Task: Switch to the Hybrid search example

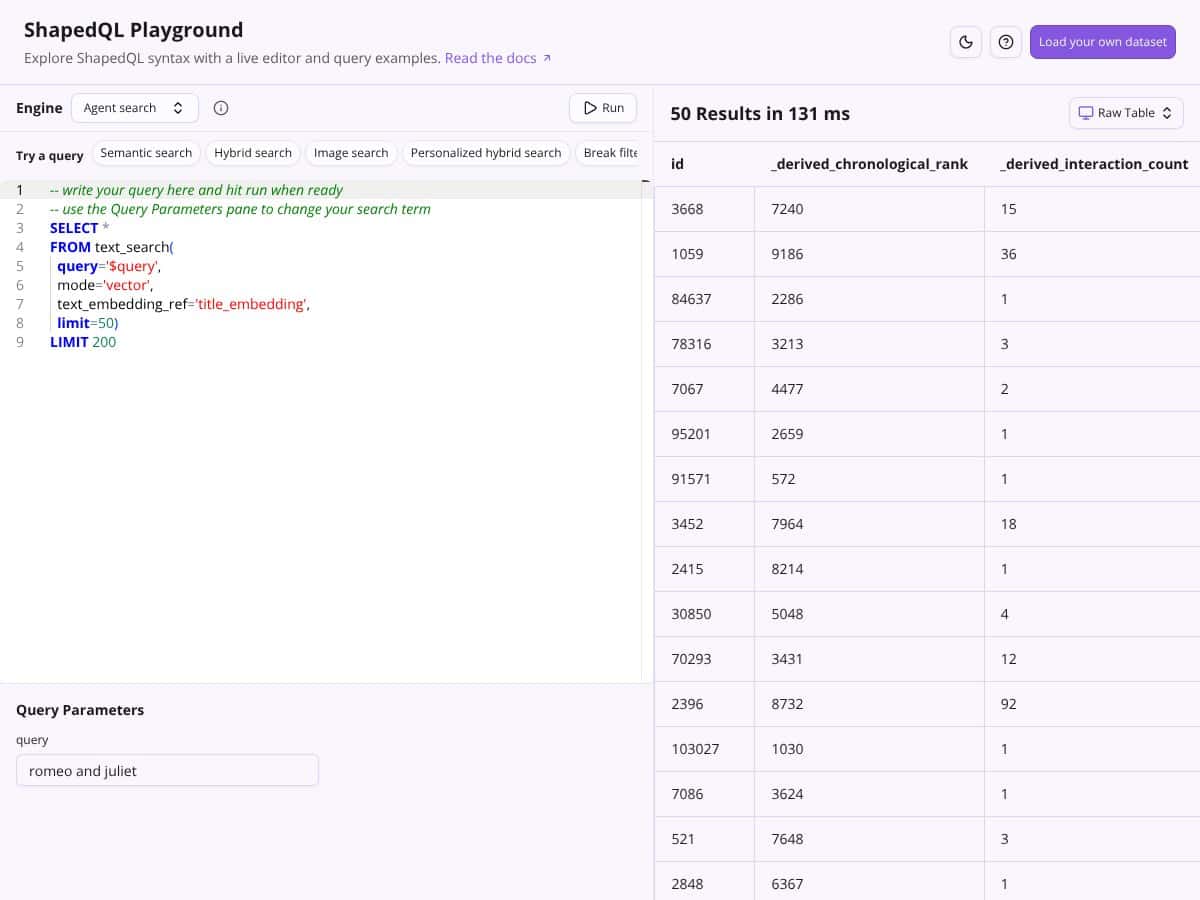Action: pyautogui.click(x=253, y=152)
